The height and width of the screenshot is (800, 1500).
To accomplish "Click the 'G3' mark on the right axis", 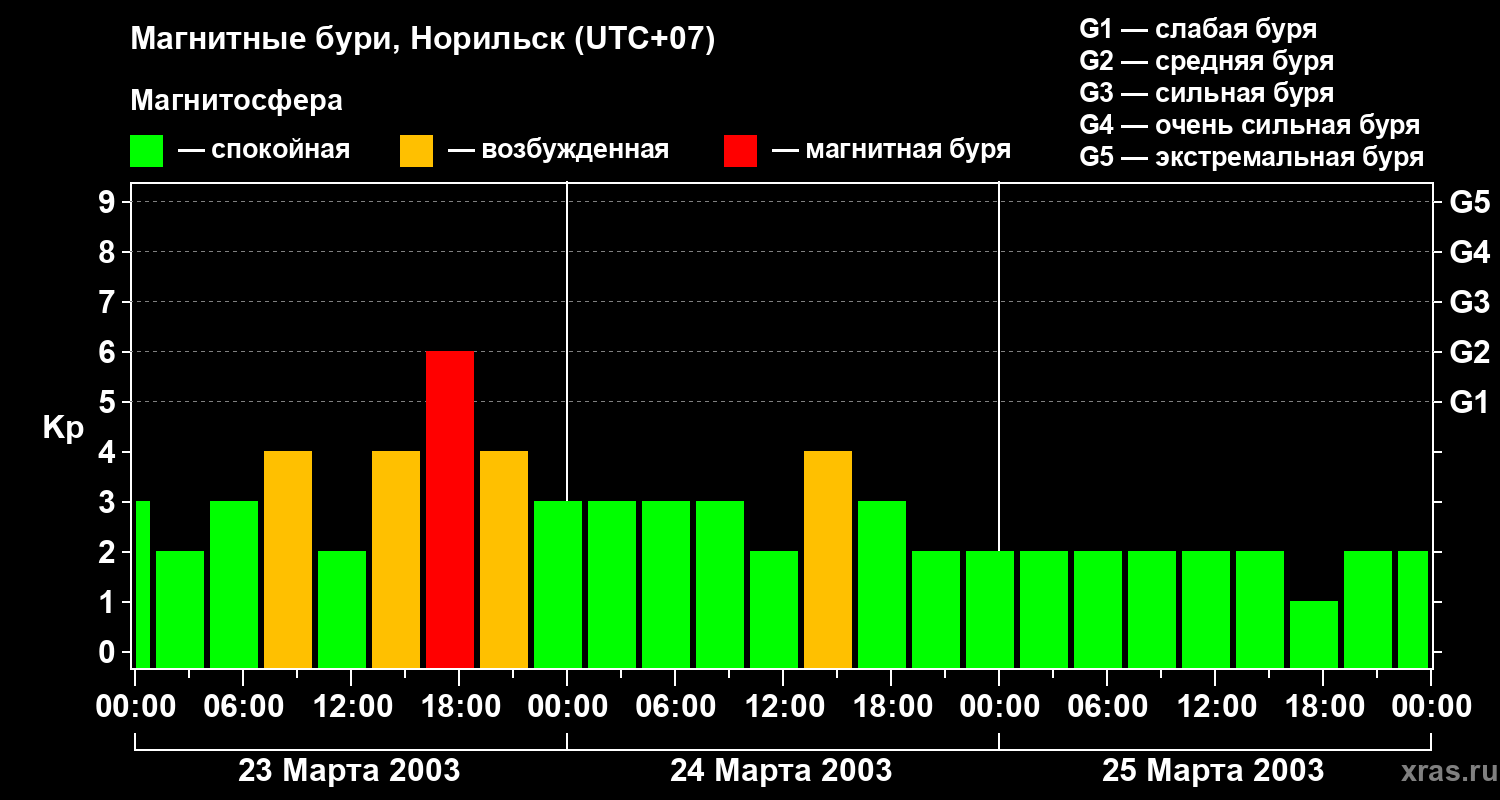I will (x=1469, y=302).
